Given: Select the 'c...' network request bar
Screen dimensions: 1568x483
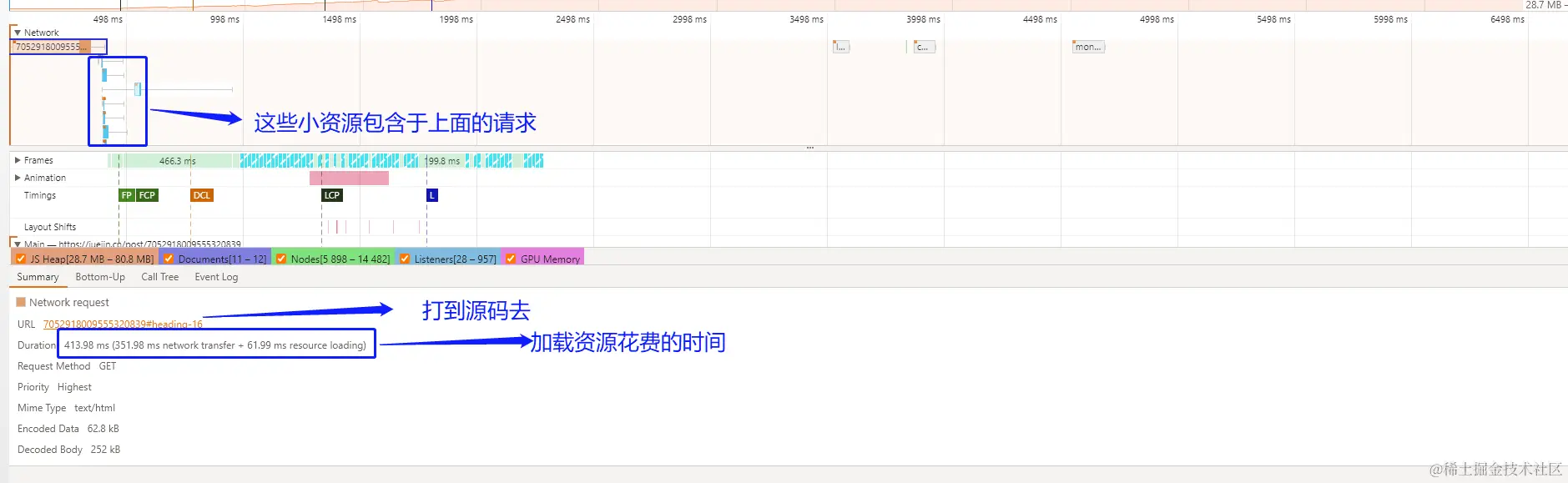Looking at the screenshot, I should [924, 47].
